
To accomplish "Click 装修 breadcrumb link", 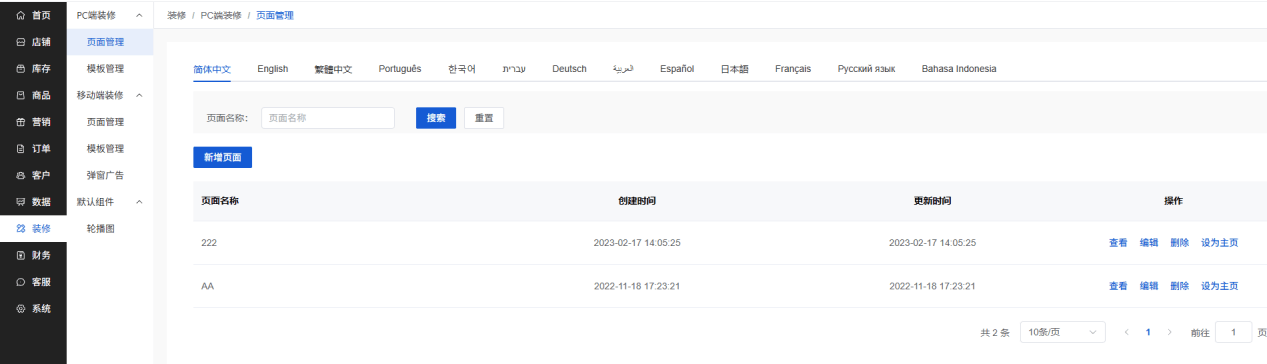I will [x=176, y=16].
